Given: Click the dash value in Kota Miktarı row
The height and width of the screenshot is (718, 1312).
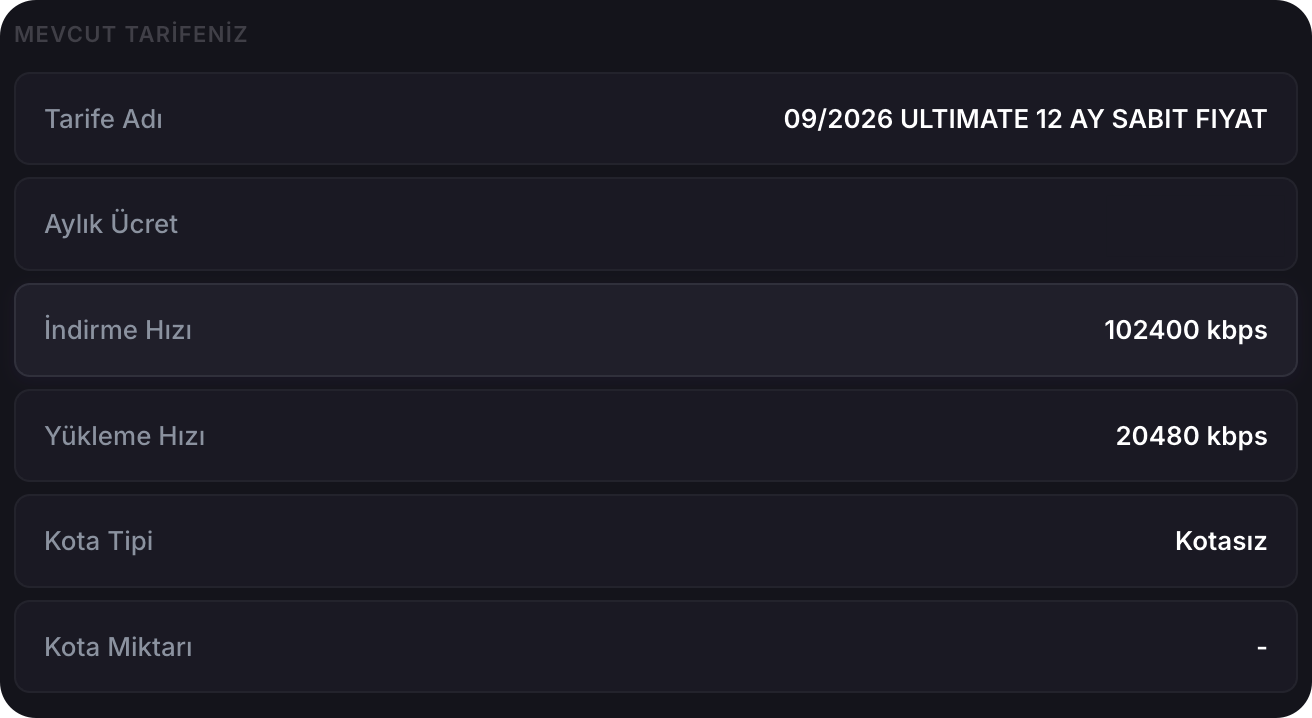Looking at the screenshot, I should point(1262,647).
